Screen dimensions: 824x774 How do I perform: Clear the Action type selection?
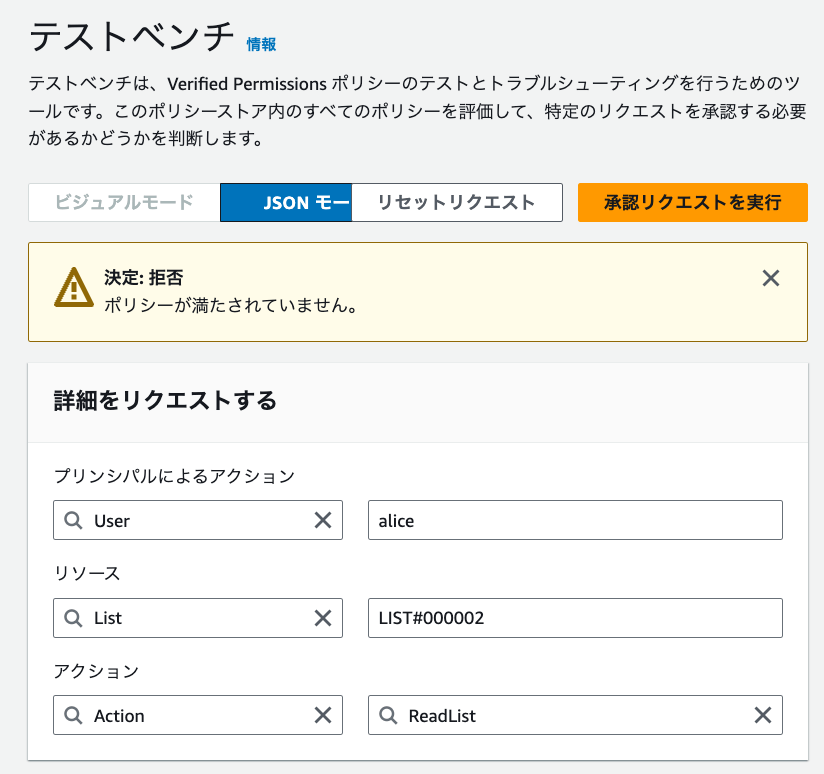[x=323, y=715]
